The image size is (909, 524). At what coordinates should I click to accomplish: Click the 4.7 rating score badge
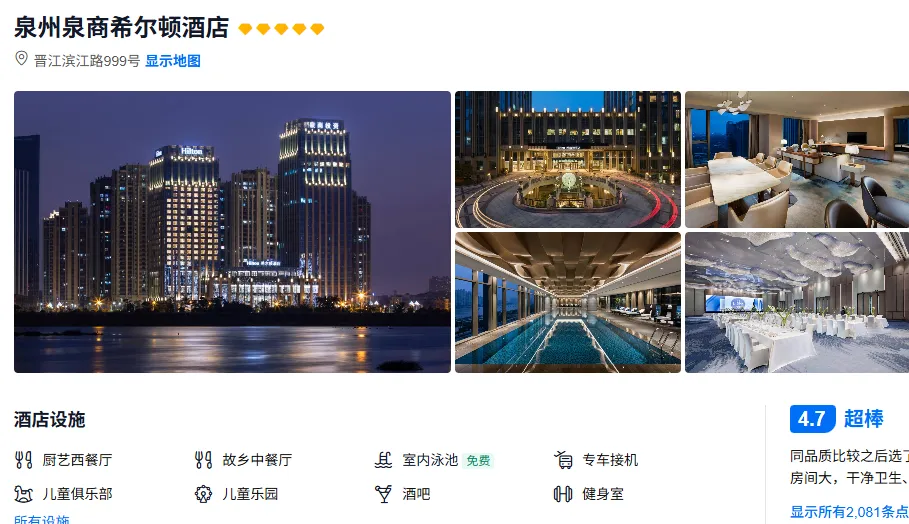(813, 419)
